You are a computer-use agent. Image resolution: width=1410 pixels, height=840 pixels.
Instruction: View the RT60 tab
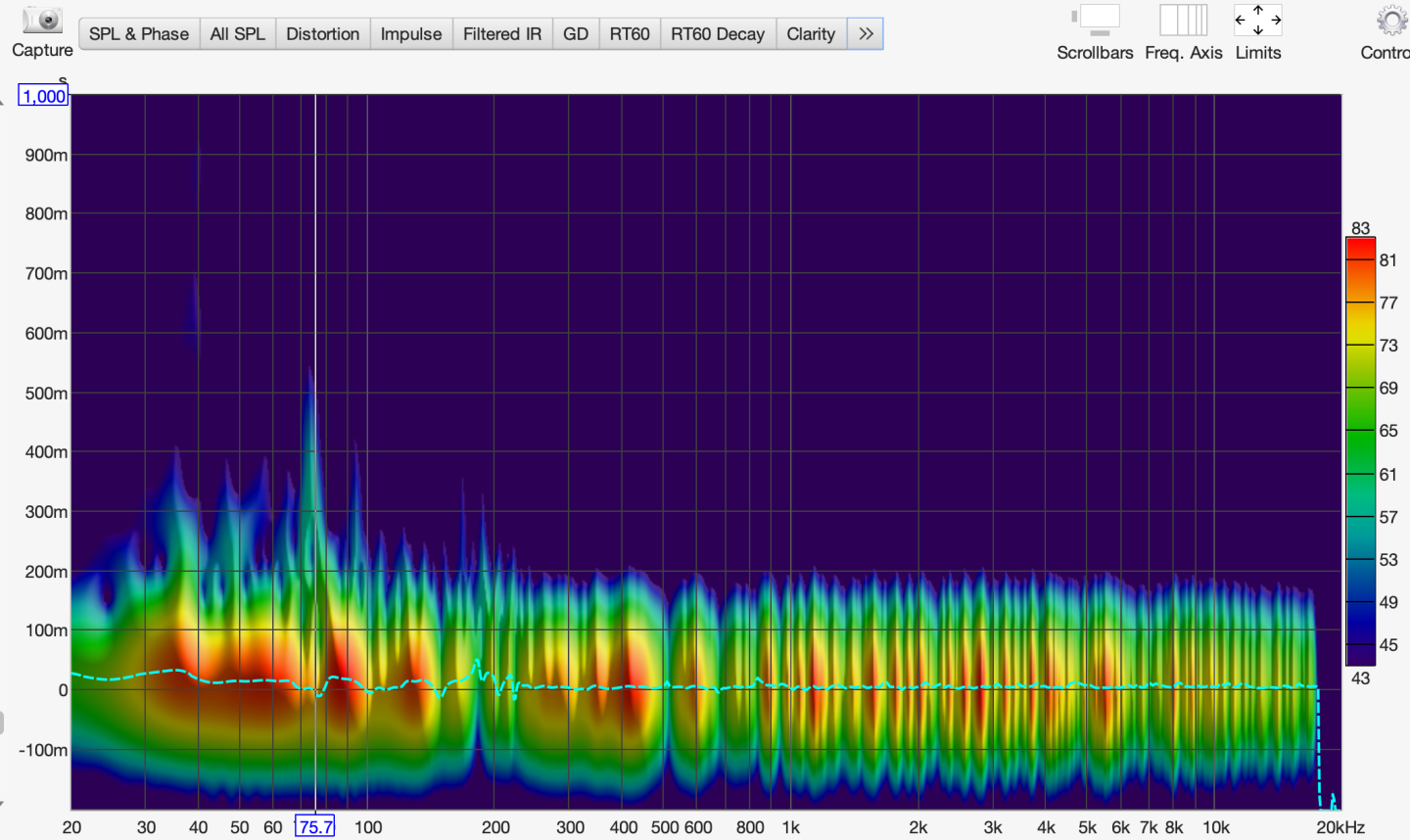click(630, 34)
